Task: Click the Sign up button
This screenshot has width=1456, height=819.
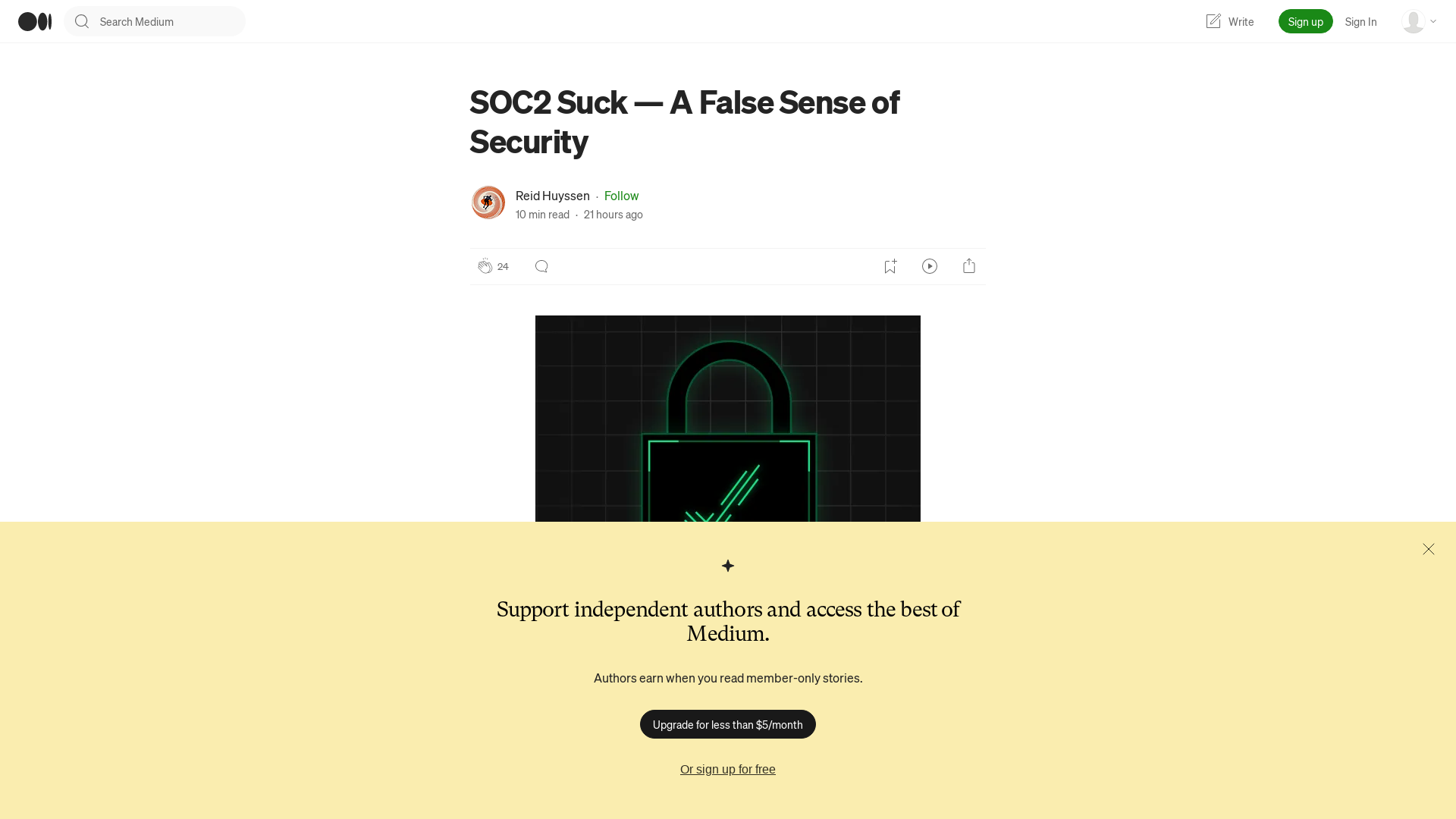Action: pyautogui.click(x=1305, y=21)
